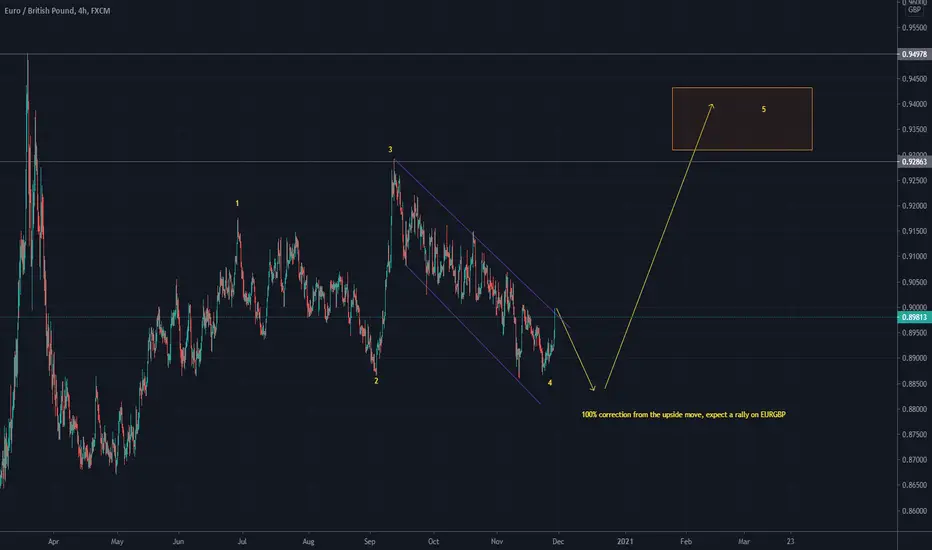Click the 0.86500 price axis label
The width and height of the screenshot is (932, 550).
pos(914,485)
